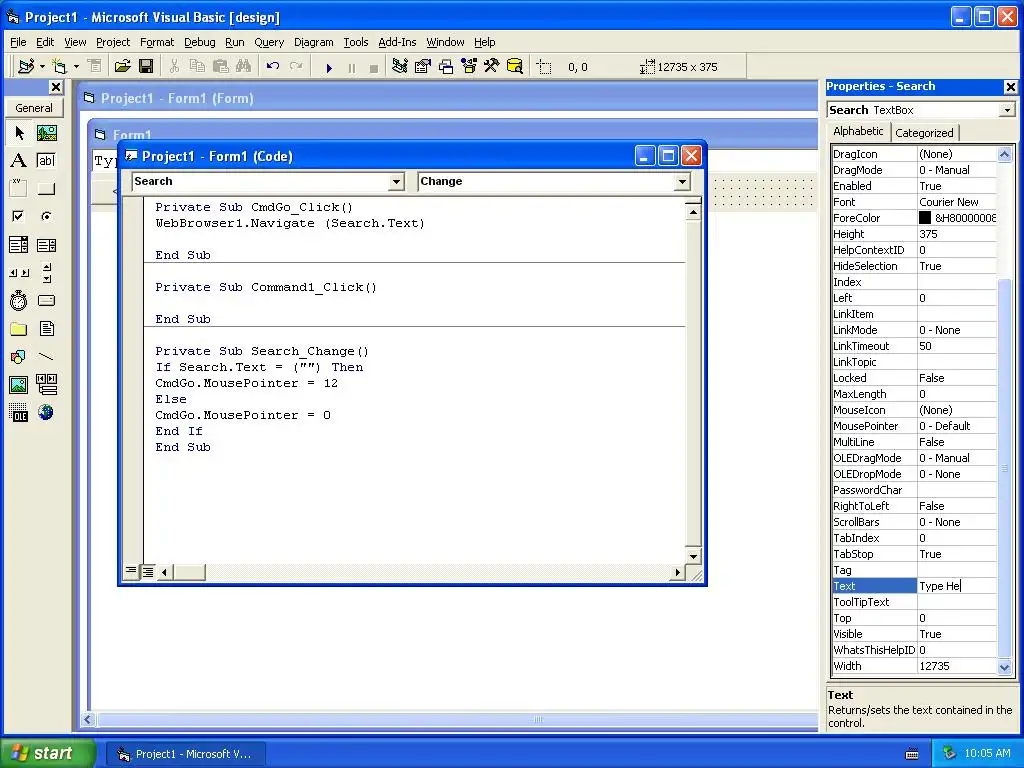Undo the last action via toolbar
The width and height of the screenshot is (1024, 768).
[272, 67]
